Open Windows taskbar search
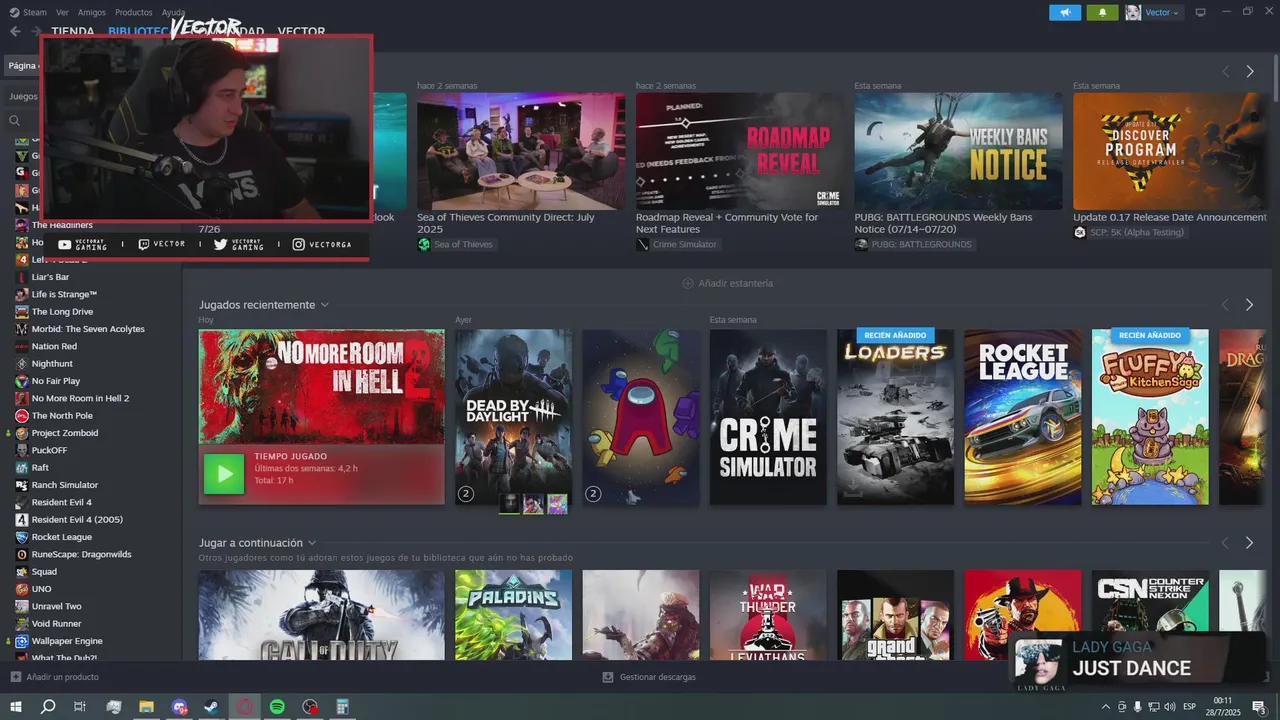 tap(48, 707)
